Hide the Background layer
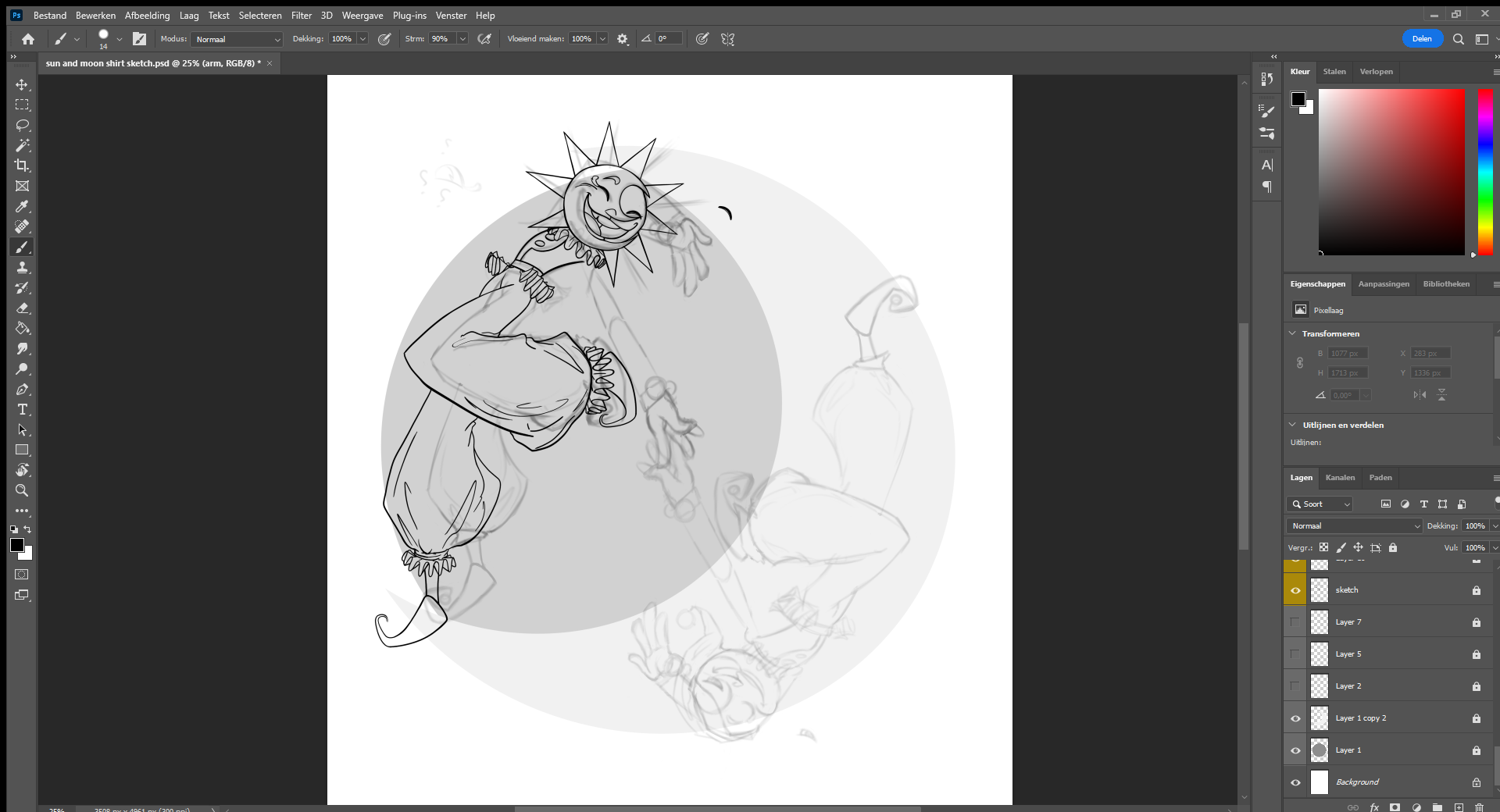This screenshot has width=1500, height=812. click(x=1295, y=782)
